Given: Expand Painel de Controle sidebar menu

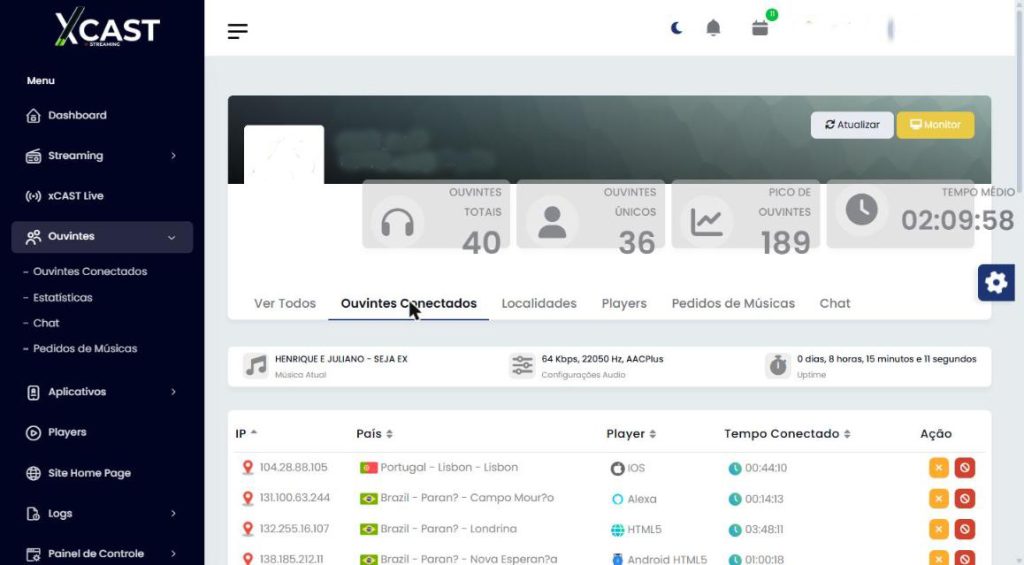Looking at the screenshot, I should click(101, 554).
